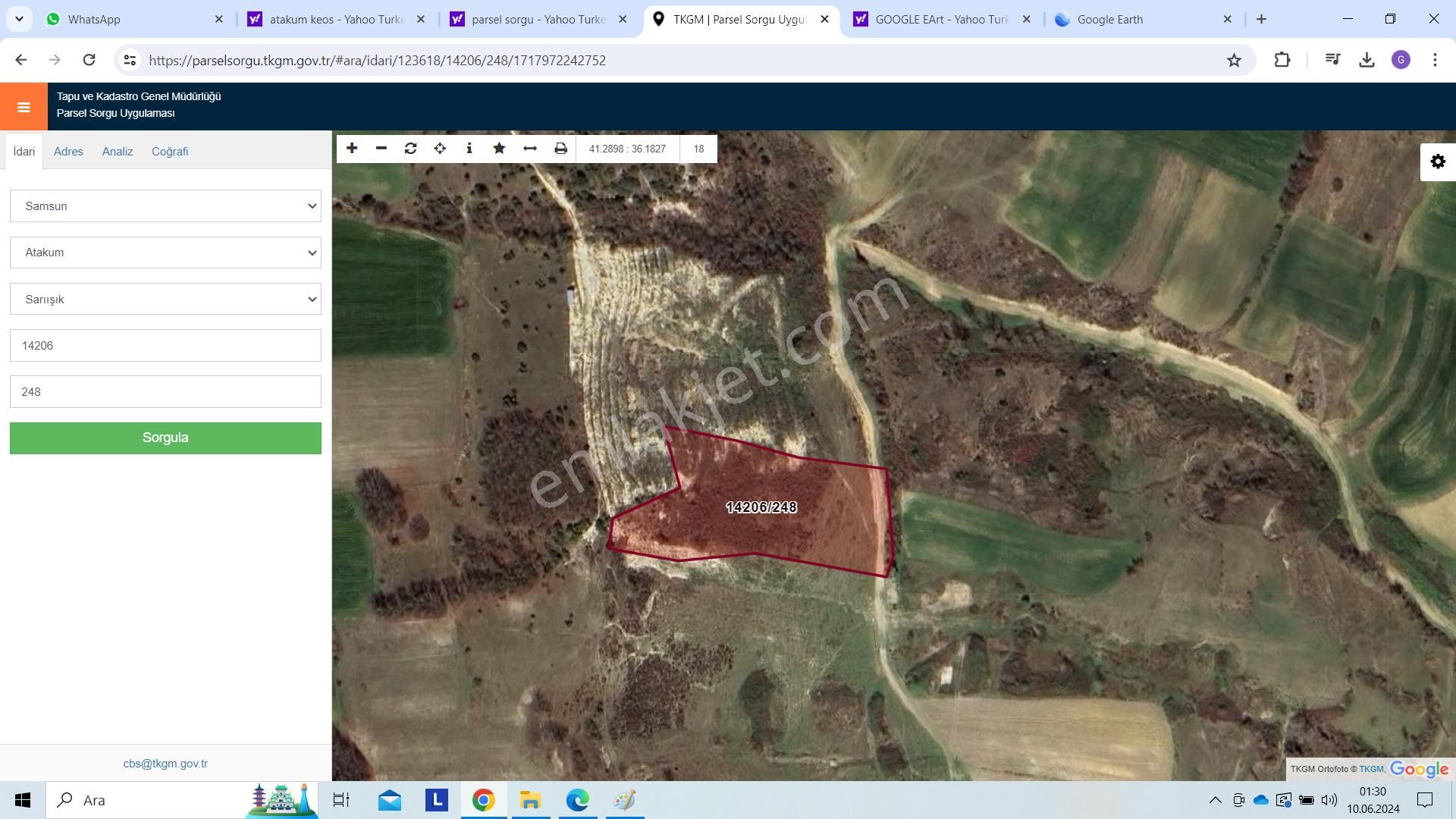Open the orange hamburger menu
The width and height of the screenshot is (1456, 819).
[x=23, y=106]
